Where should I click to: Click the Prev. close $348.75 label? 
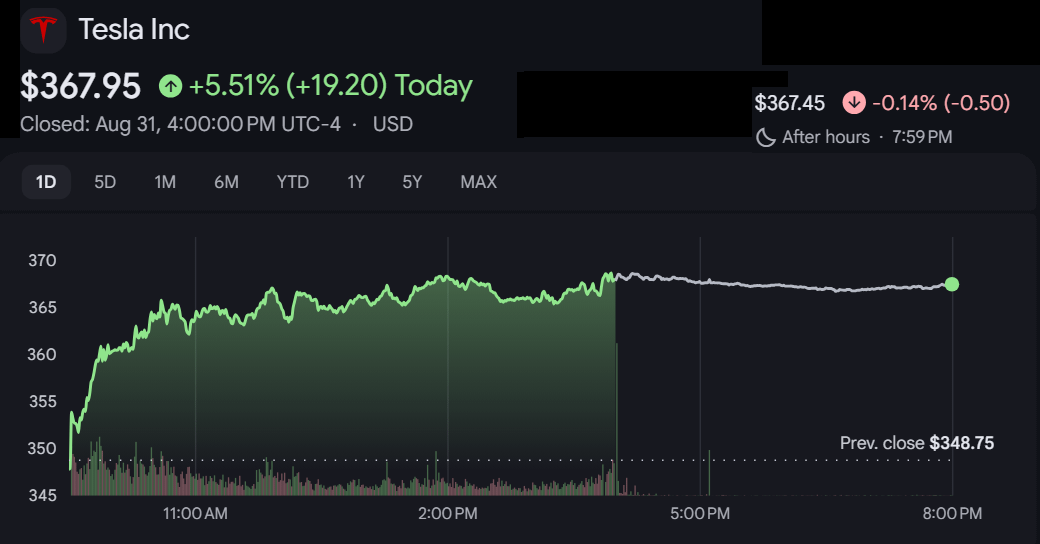[917, 443]
